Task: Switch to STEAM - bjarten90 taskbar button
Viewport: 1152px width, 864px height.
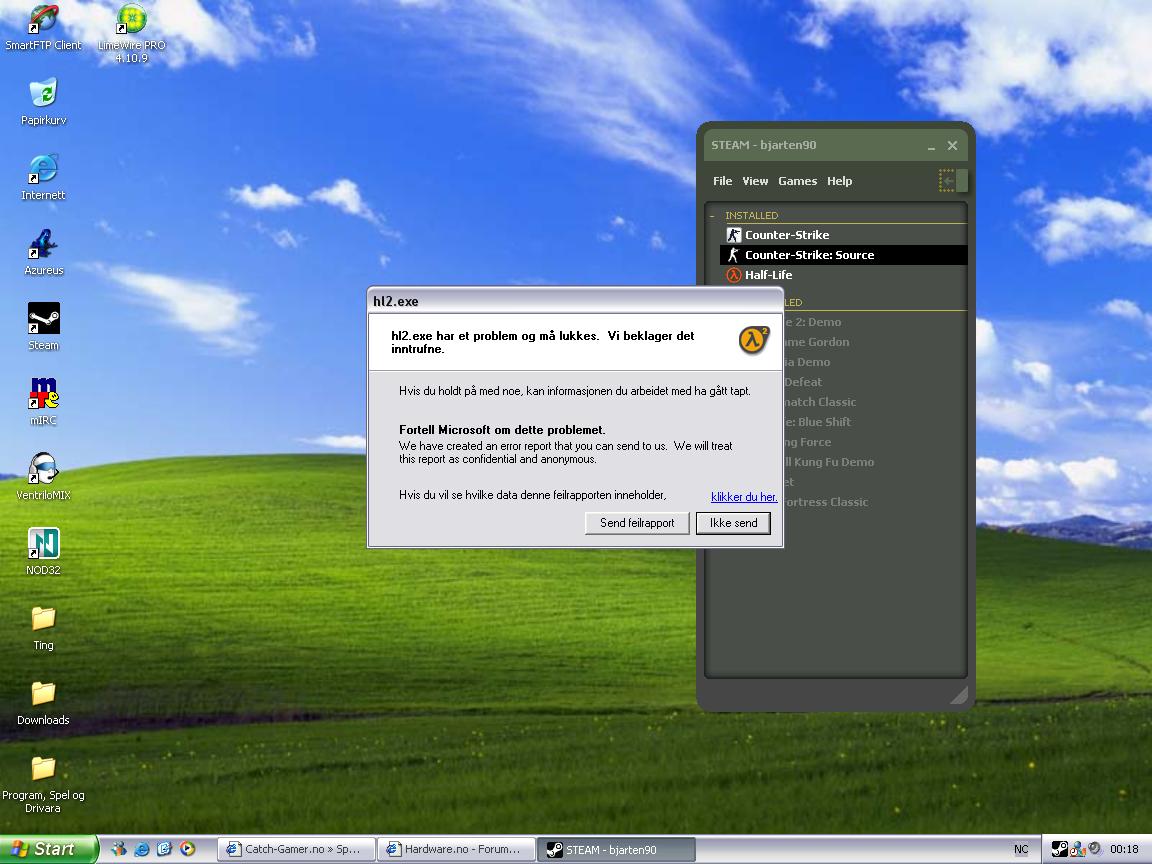Action: coord(616,849)
